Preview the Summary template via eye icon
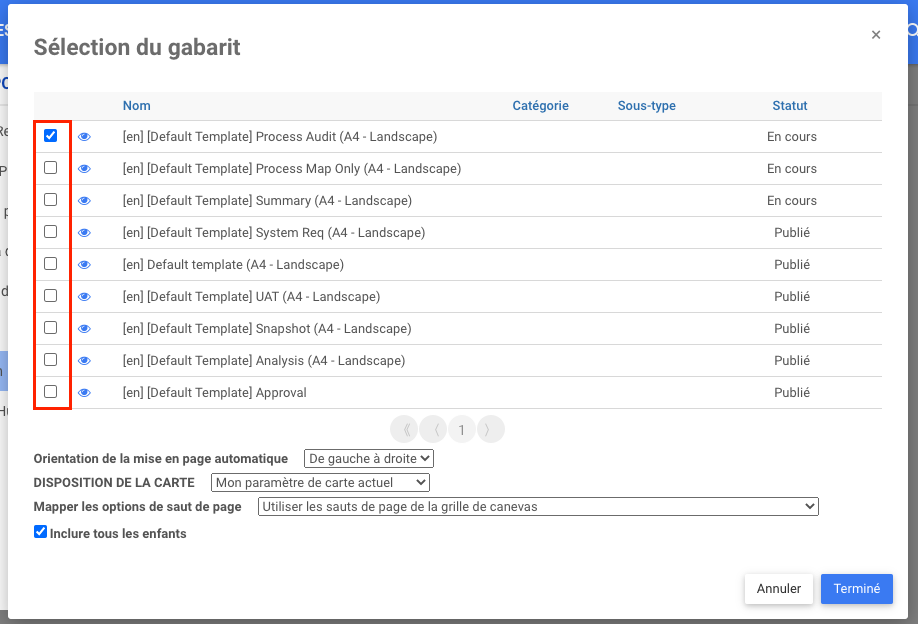 point(85,201)
